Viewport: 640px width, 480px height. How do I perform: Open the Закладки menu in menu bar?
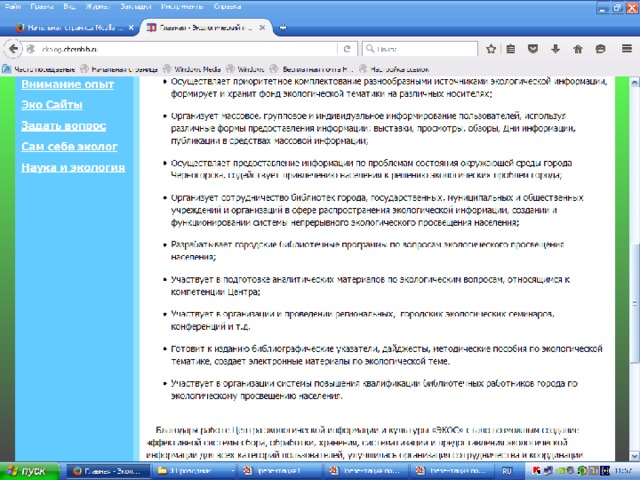(136, 7)
